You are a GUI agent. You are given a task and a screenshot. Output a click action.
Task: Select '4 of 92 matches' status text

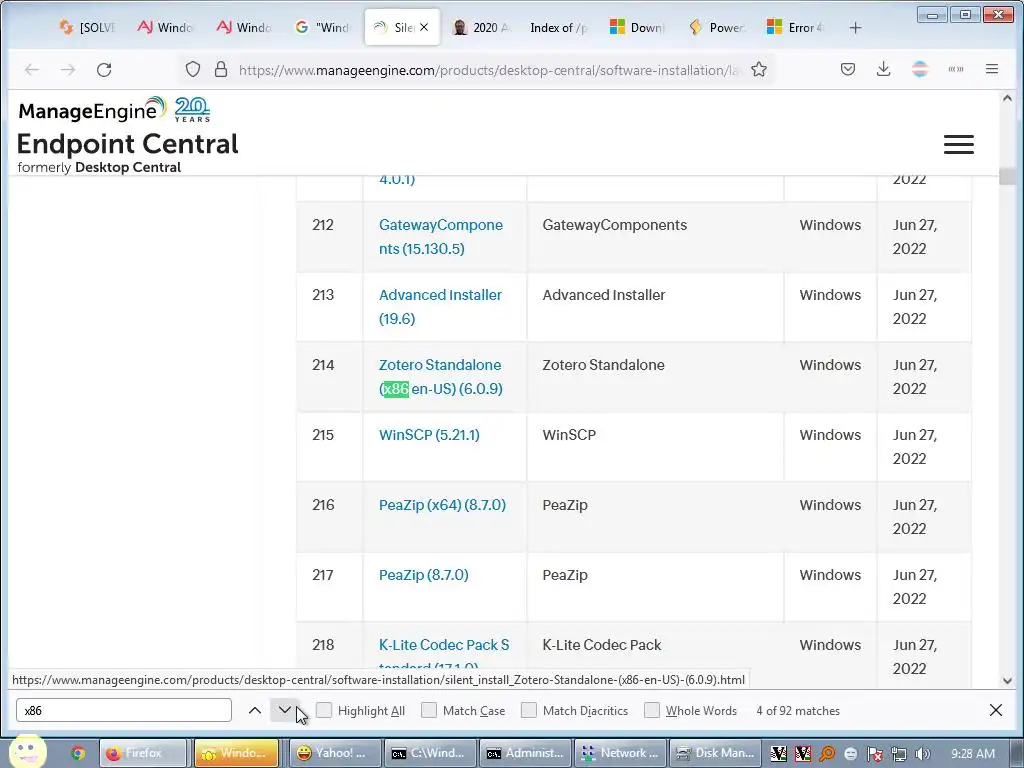(797, 711)
